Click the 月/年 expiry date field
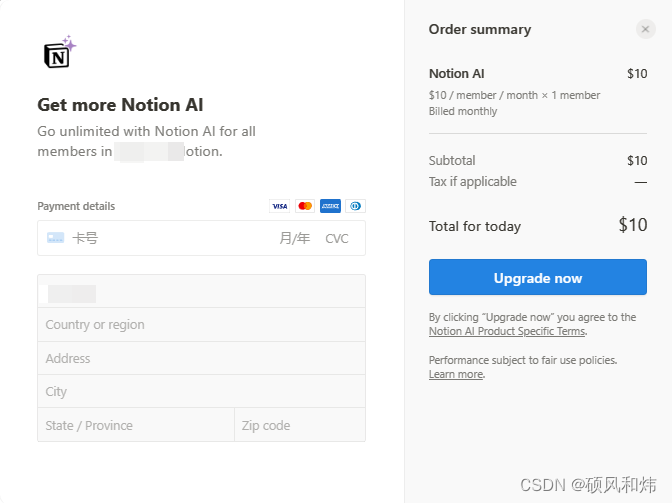Image resolution: width=672 pixels, height=503 pixels. click(x=294, y=238)
